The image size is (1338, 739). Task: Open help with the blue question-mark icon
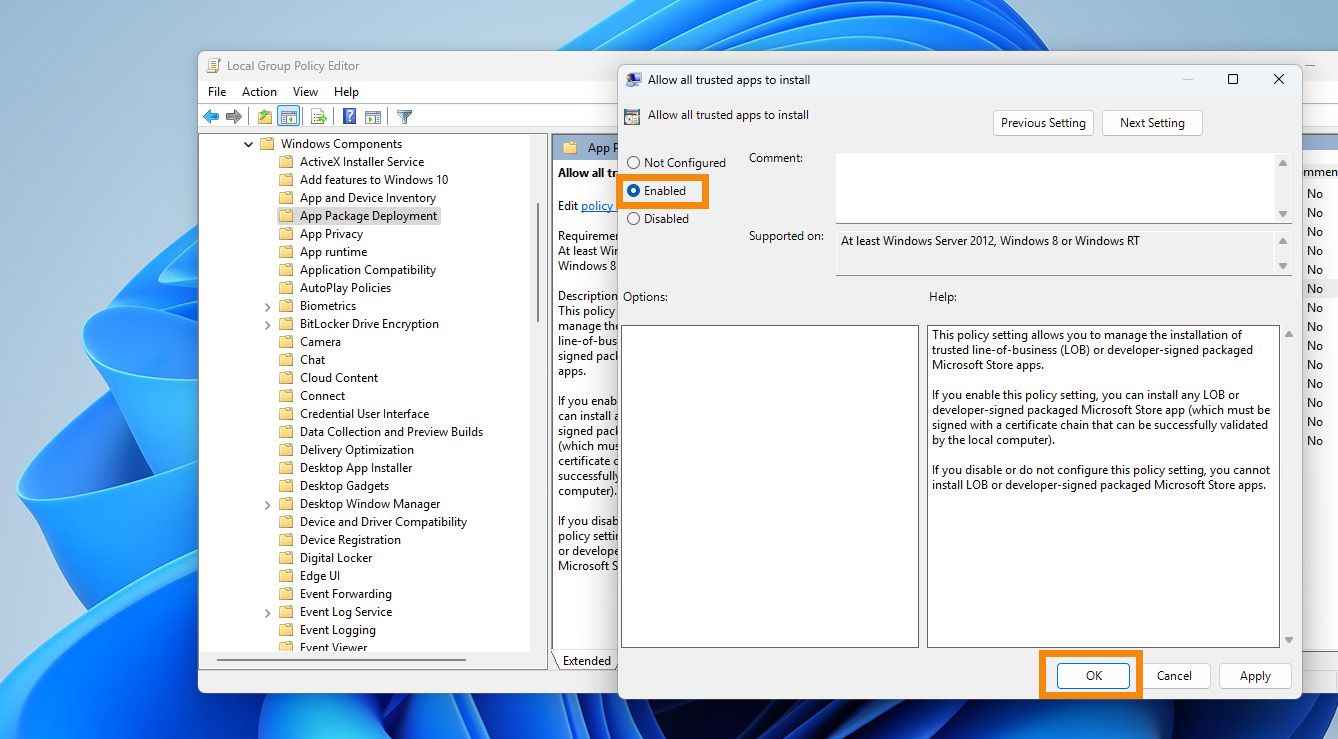(x=350, y=117)
